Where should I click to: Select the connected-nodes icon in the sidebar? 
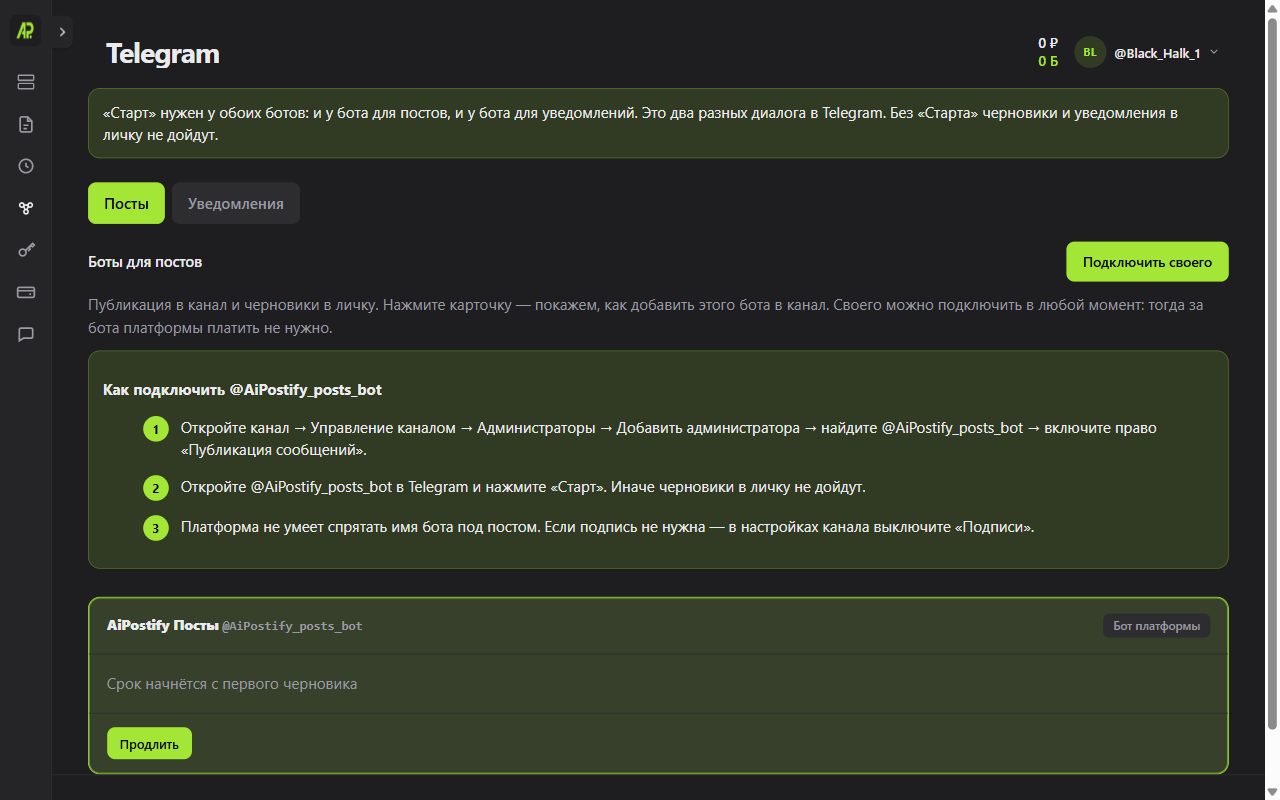point(26,208)
